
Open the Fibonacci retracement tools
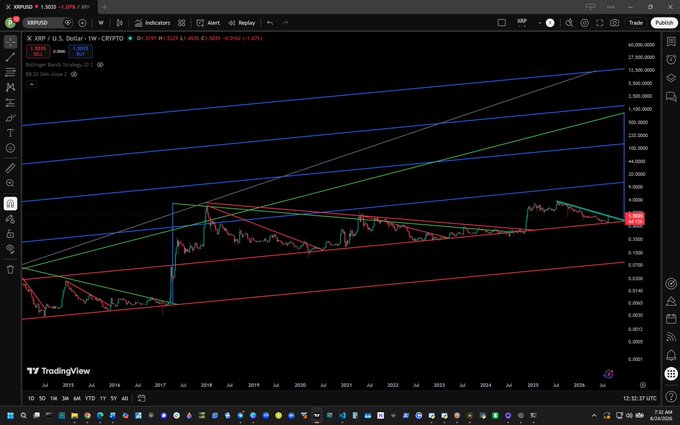click(10, 72)
